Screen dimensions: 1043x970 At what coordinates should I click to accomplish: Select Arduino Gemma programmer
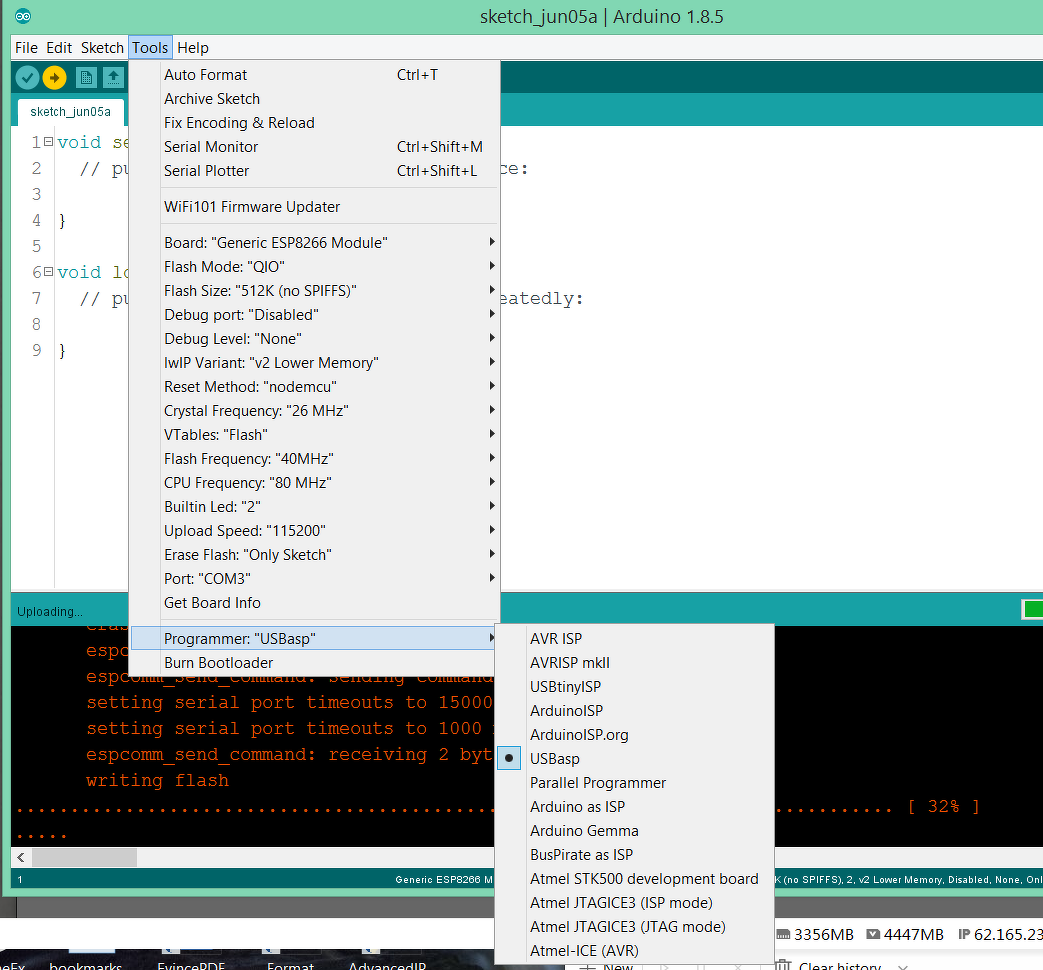tap(635, 830)
